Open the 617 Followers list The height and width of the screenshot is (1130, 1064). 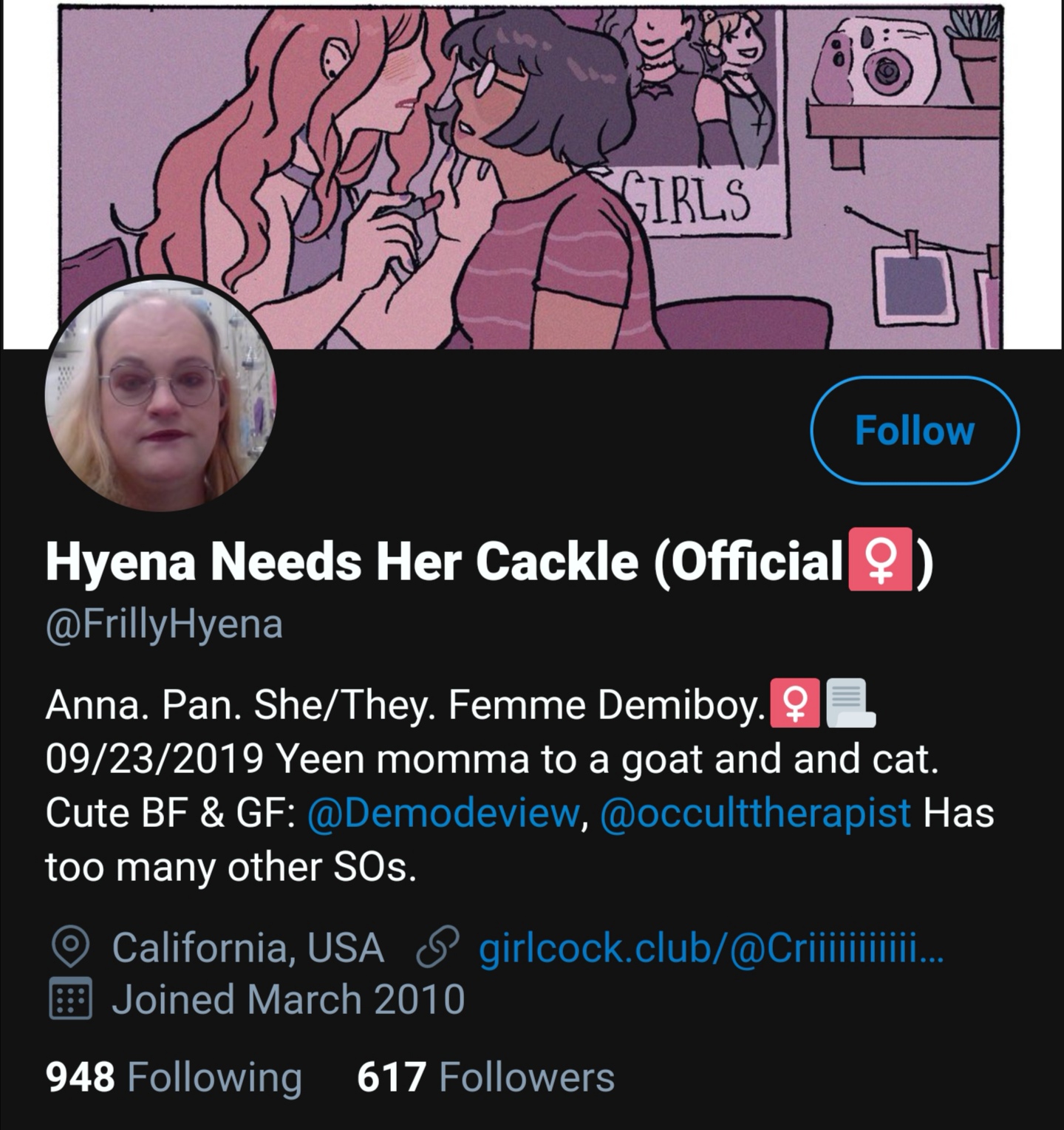[x=485, y=1076]
